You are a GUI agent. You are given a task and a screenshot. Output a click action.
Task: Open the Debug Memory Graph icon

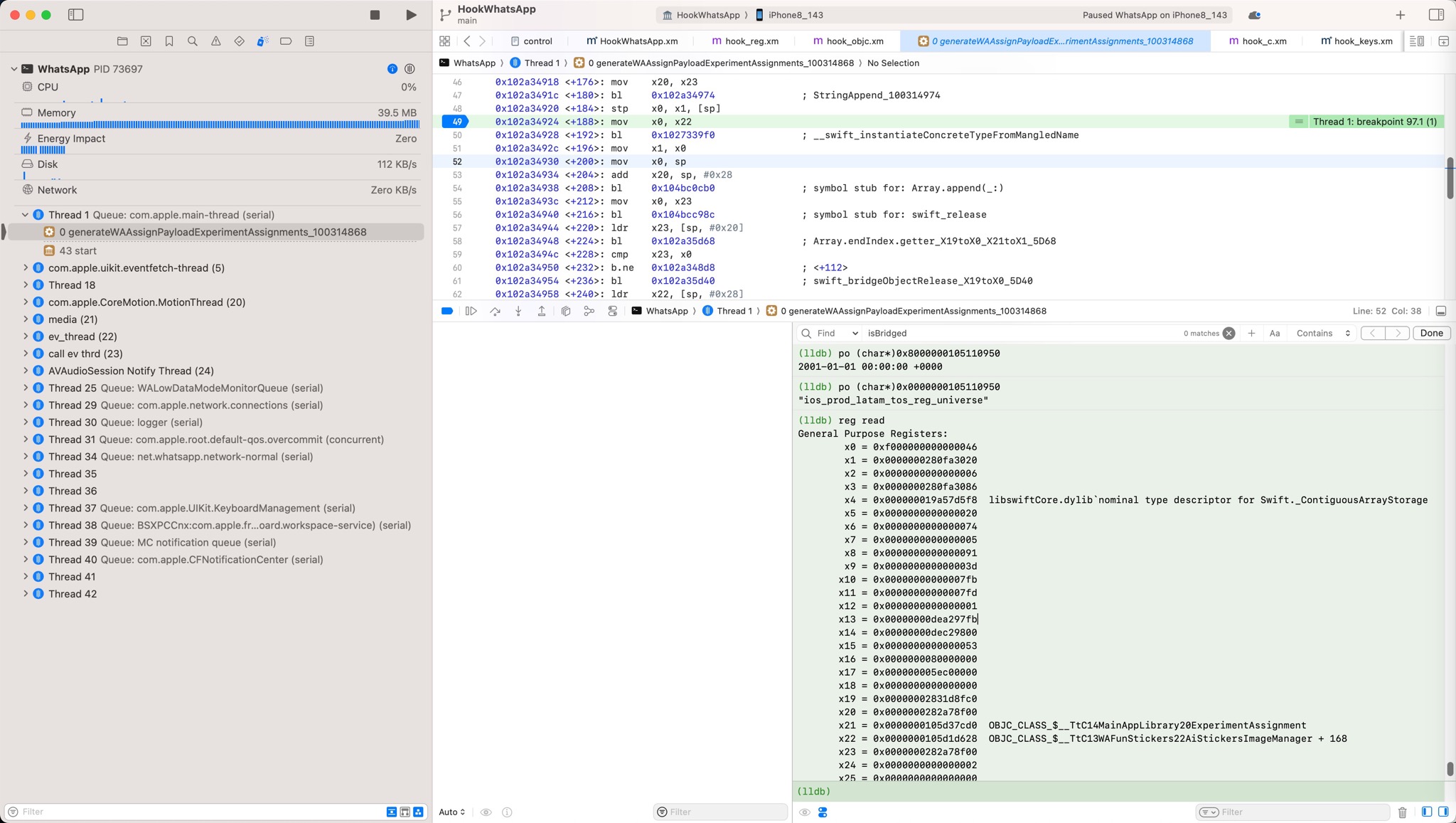tap(589, 311)
